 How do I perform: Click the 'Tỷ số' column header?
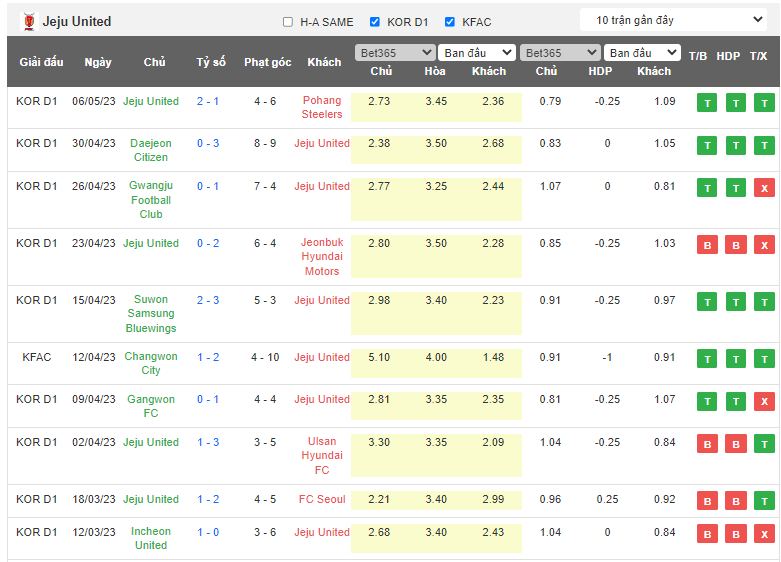pyautogui.click(x=210, y=62)
